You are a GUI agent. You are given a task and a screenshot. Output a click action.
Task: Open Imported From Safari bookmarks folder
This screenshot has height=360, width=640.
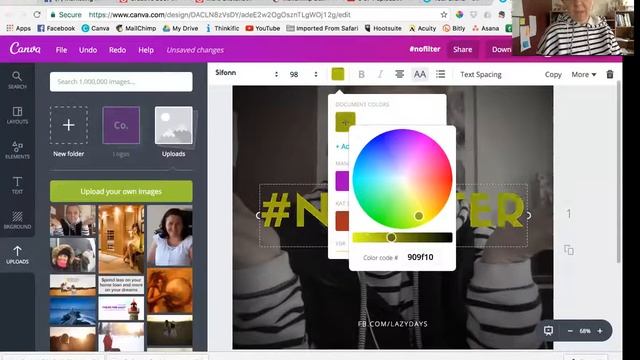coord(322,28)
